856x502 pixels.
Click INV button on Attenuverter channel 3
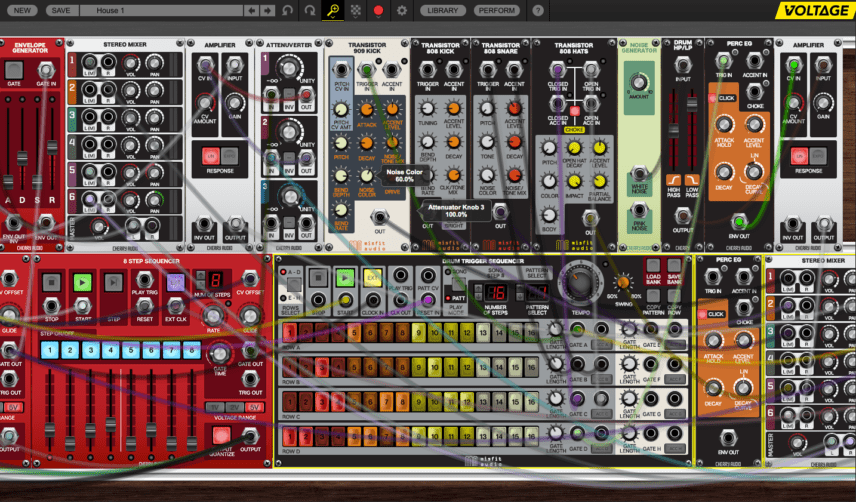point(289,223)
